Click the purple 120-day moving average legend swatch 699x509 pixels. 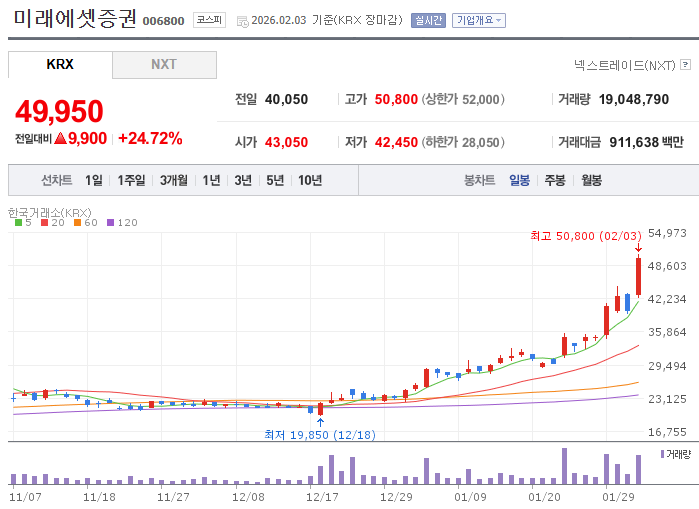pyautogui.click(x=111, y=222)
